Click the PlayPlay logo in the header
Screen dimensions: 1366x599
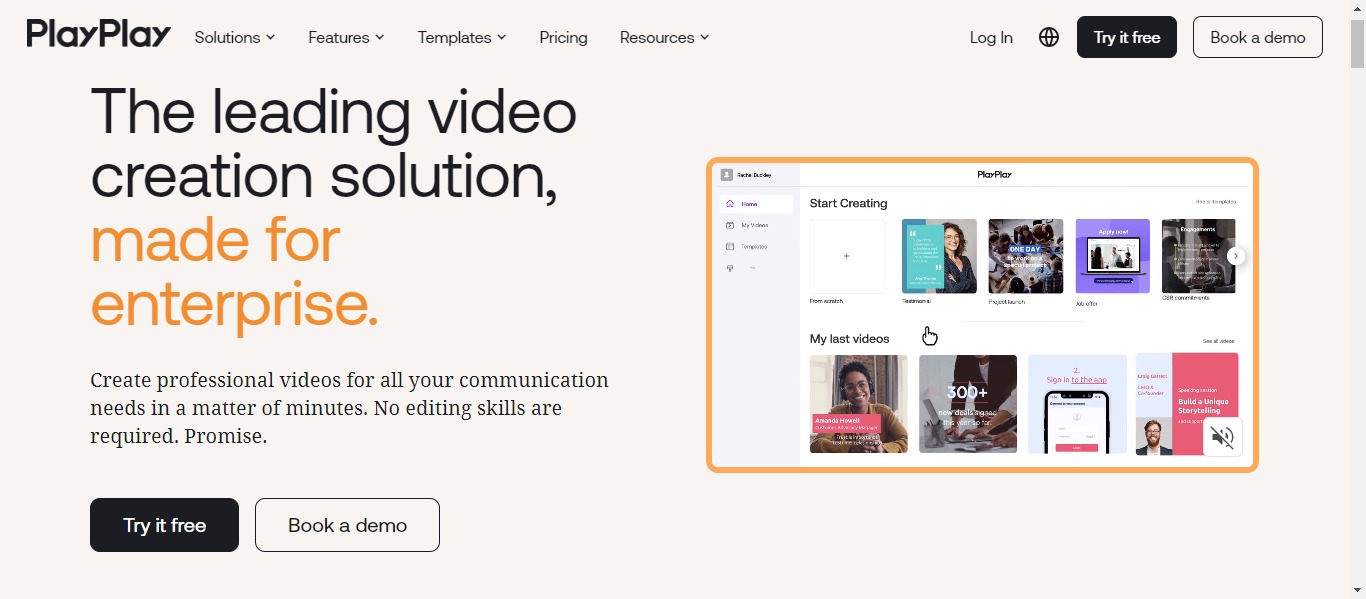point(99,35)
